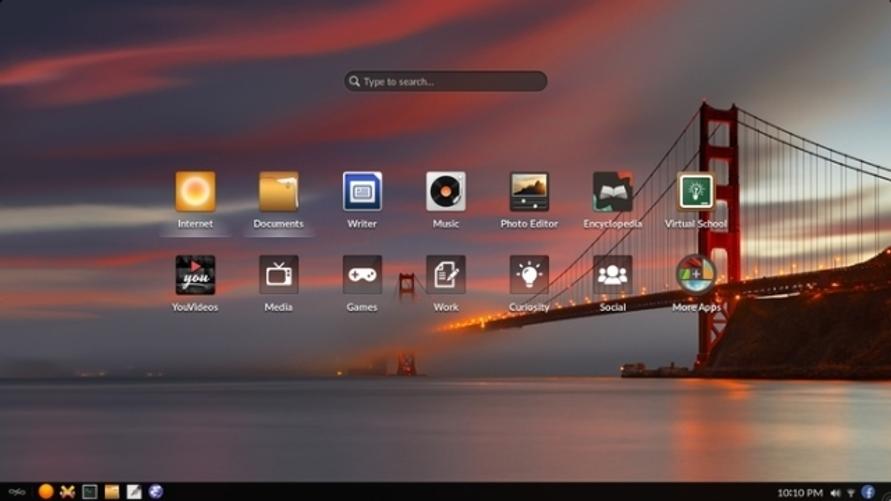Open the Curiosity folder
891x501 pixels.
click(x=529, y=275)
